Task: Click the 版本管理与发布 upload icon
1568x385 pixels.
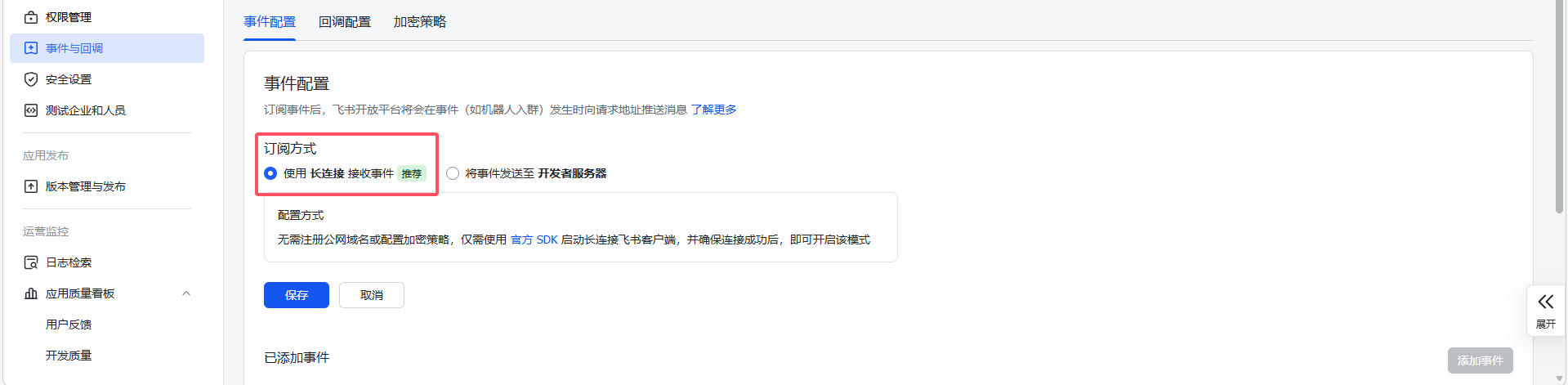Action: 31,186
